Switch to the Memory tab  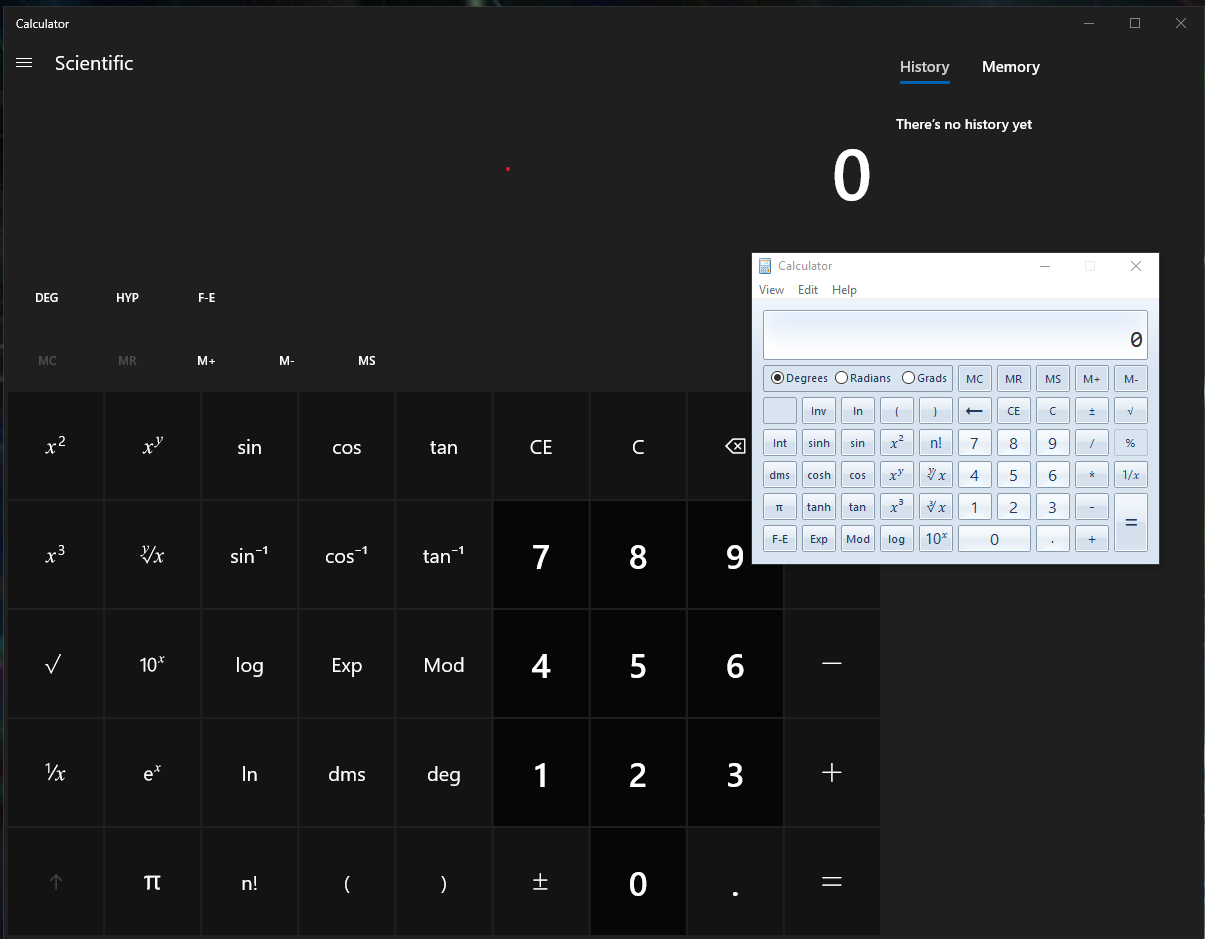coord(1010,66)
